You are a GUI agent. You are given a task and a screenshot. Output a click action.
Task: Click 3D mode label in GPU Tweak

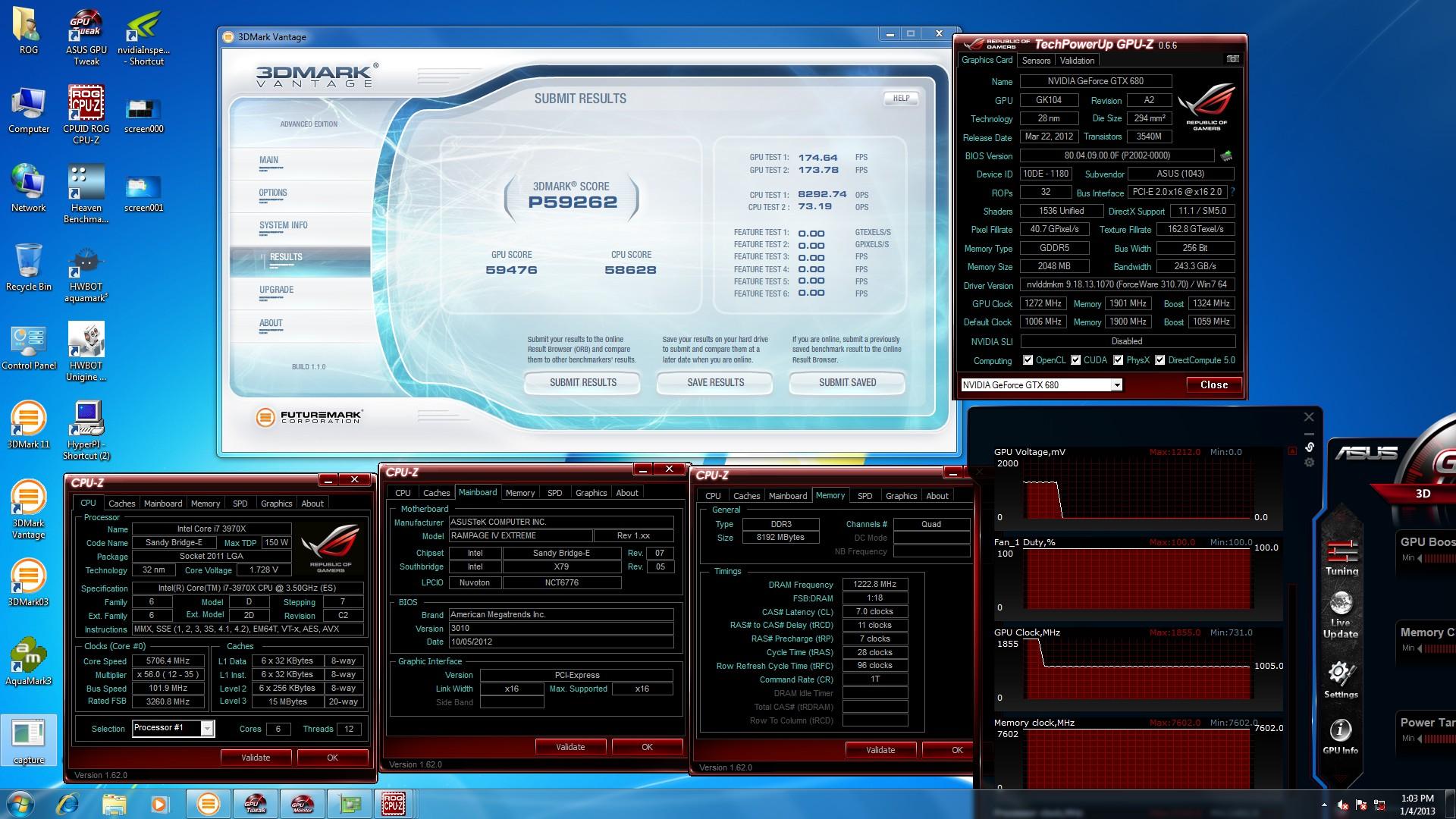click(x=1423, y=494)
